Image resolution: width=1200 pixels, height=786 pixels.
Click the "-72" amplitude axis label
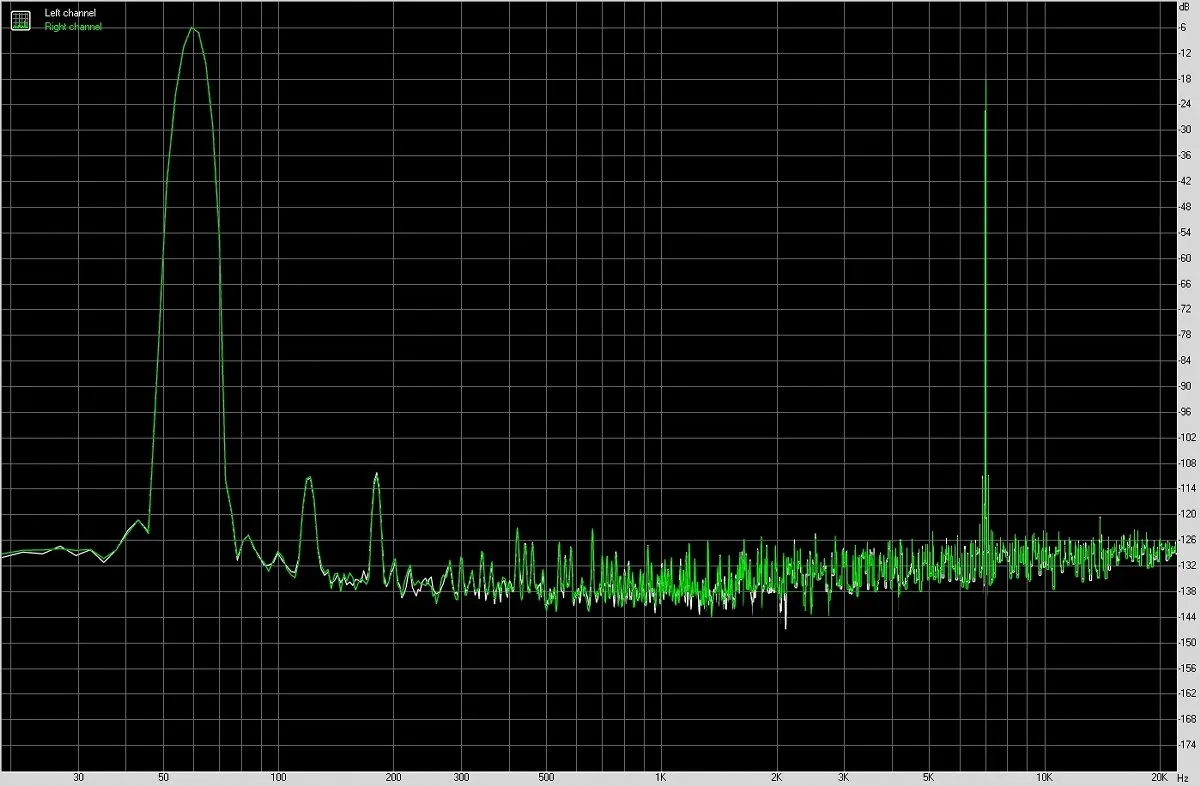(x=1185, y=309)
